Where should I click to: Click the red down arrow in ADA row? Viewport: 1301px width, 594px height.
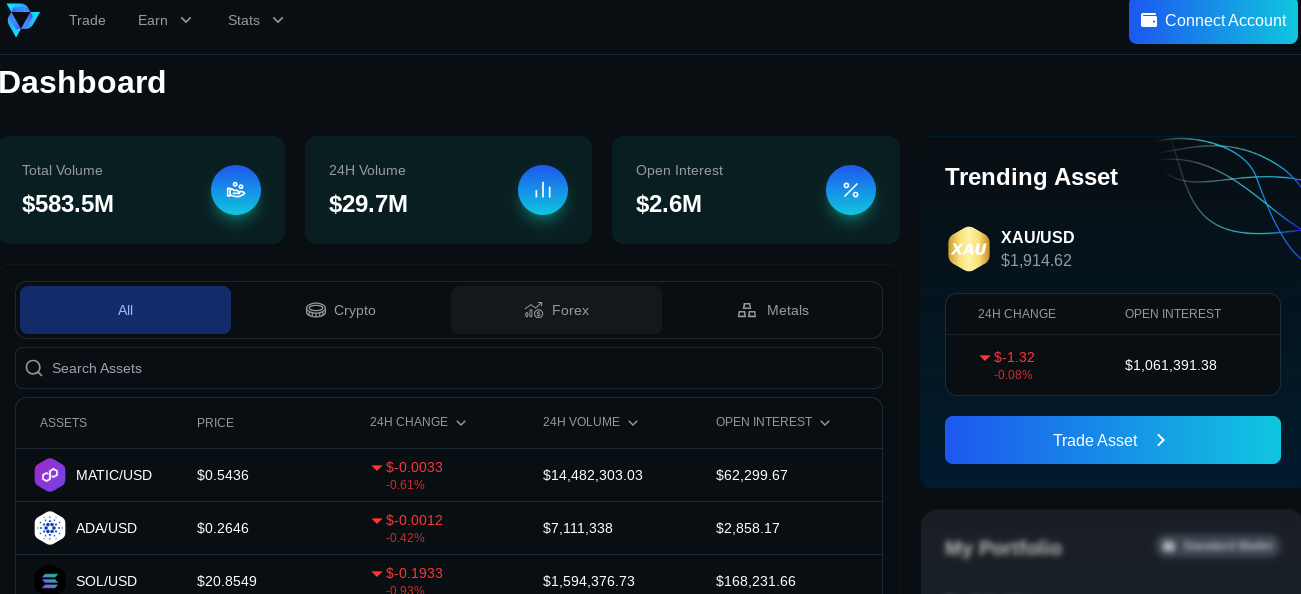pyautogui.click(x=377, y=521)
